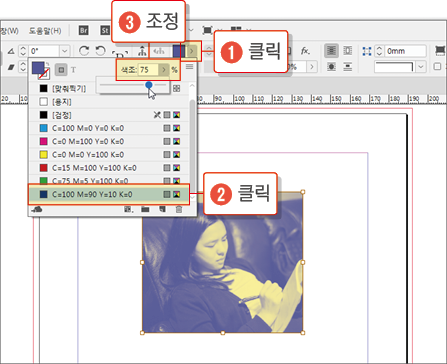The height and width of the screenshot is (364, 447).
Task: Select the fill color box in swatches panel
Action: click(x=38, y=68)
